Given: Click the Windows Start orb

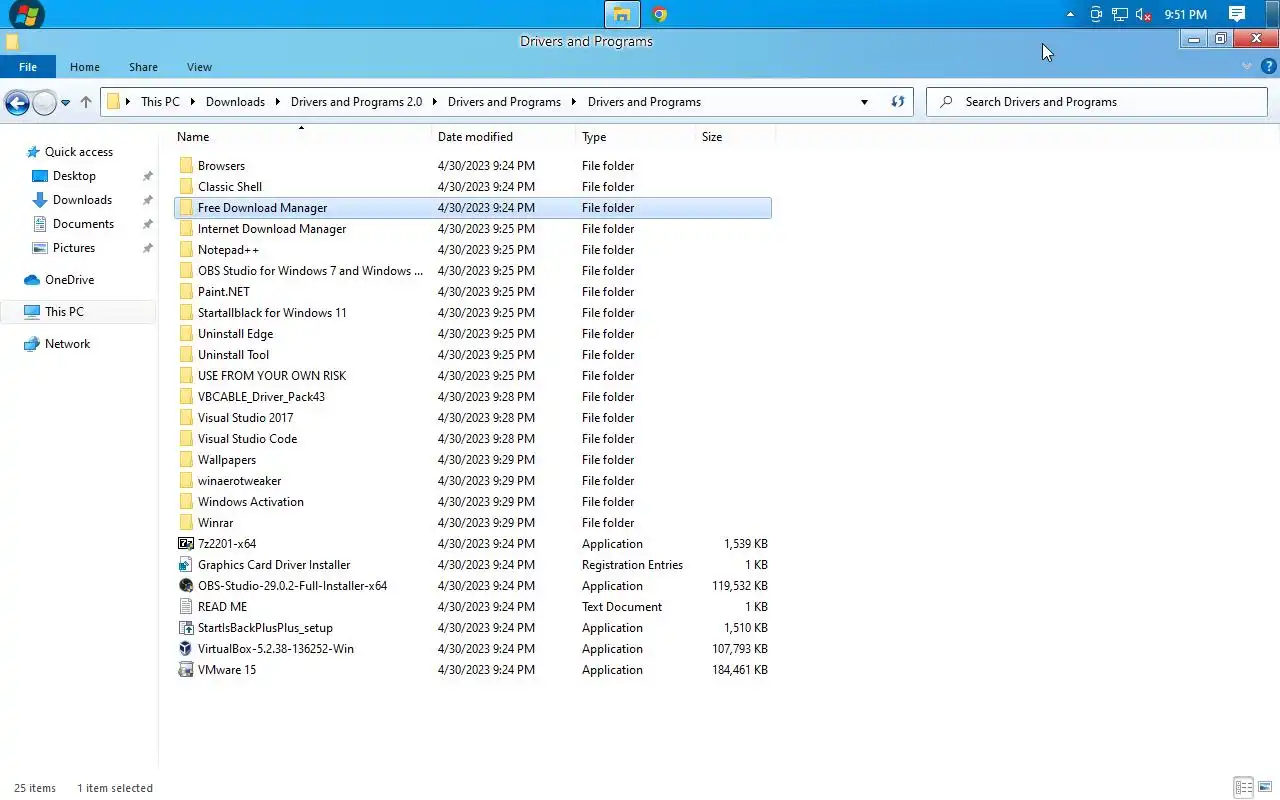Looking at the screenshot, I should tap(26, 14).
